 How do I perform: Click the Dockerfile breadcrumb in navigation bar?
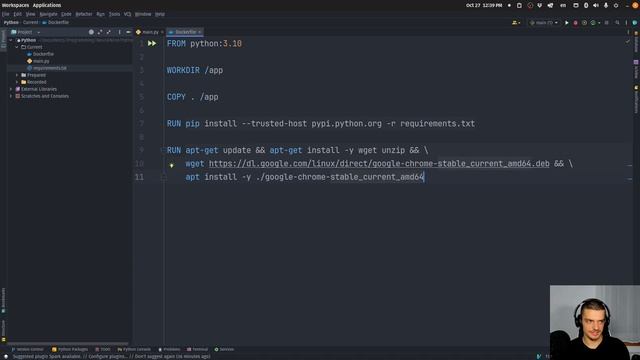click(x=56, y=22)
